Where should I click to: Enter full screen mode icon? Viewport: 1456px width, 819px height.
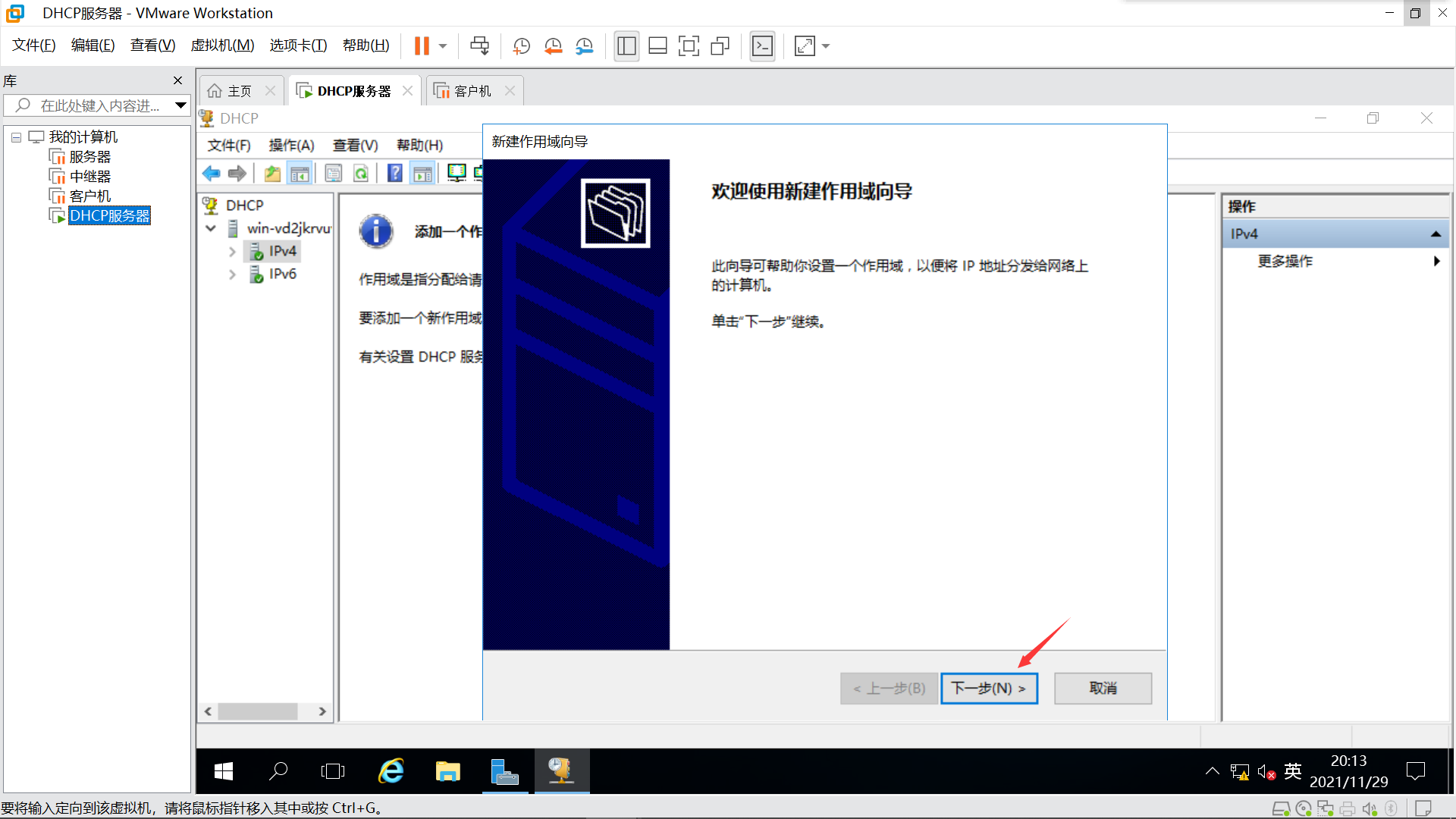[x=689, y=46]
